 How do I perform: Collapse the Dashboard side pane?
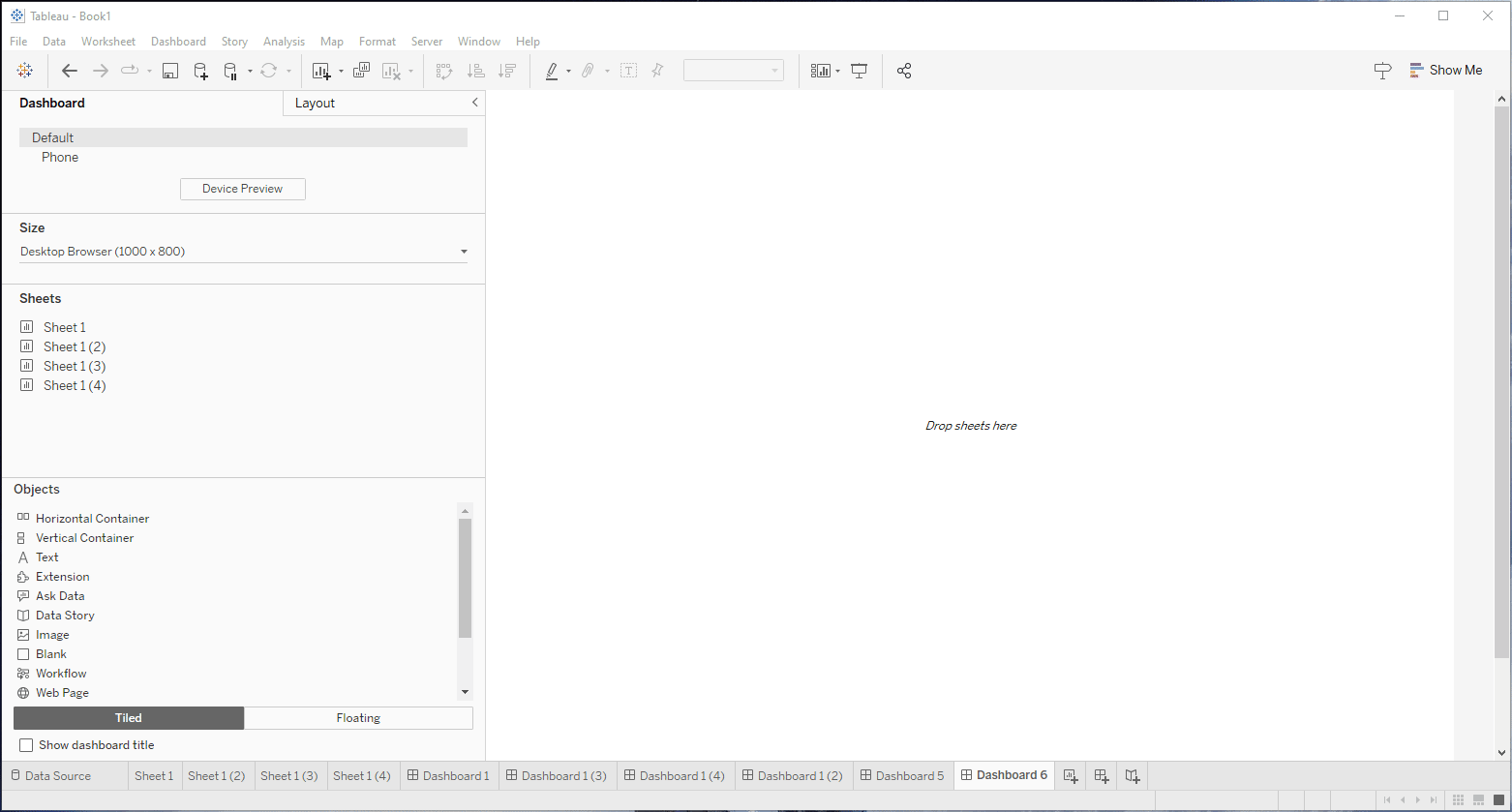(474, 103)
